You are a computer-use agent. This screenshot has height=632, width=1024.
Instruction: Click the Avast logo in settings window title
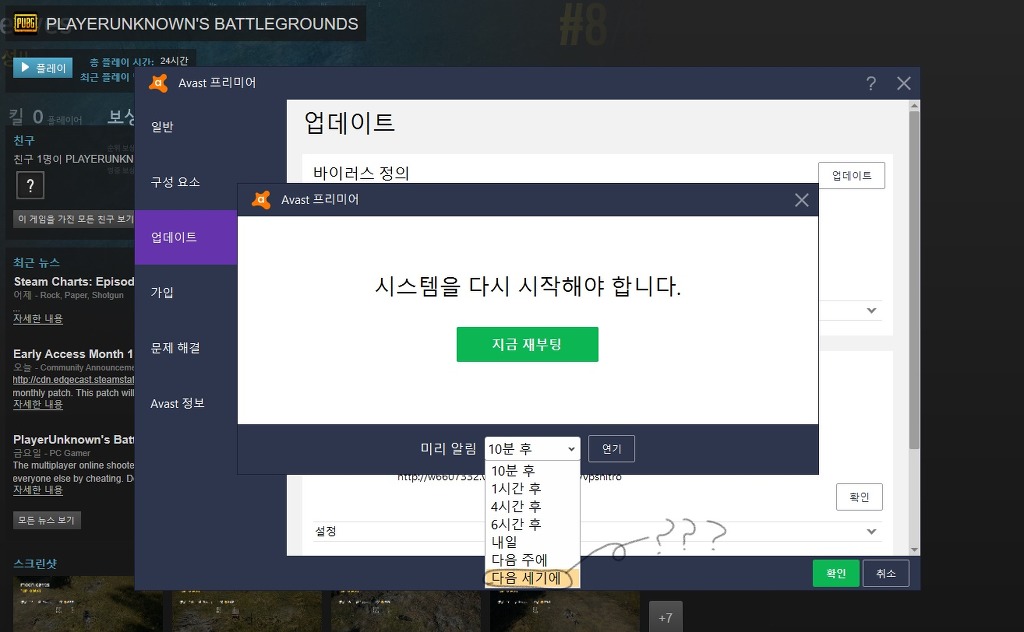click(x=159, y=83)
